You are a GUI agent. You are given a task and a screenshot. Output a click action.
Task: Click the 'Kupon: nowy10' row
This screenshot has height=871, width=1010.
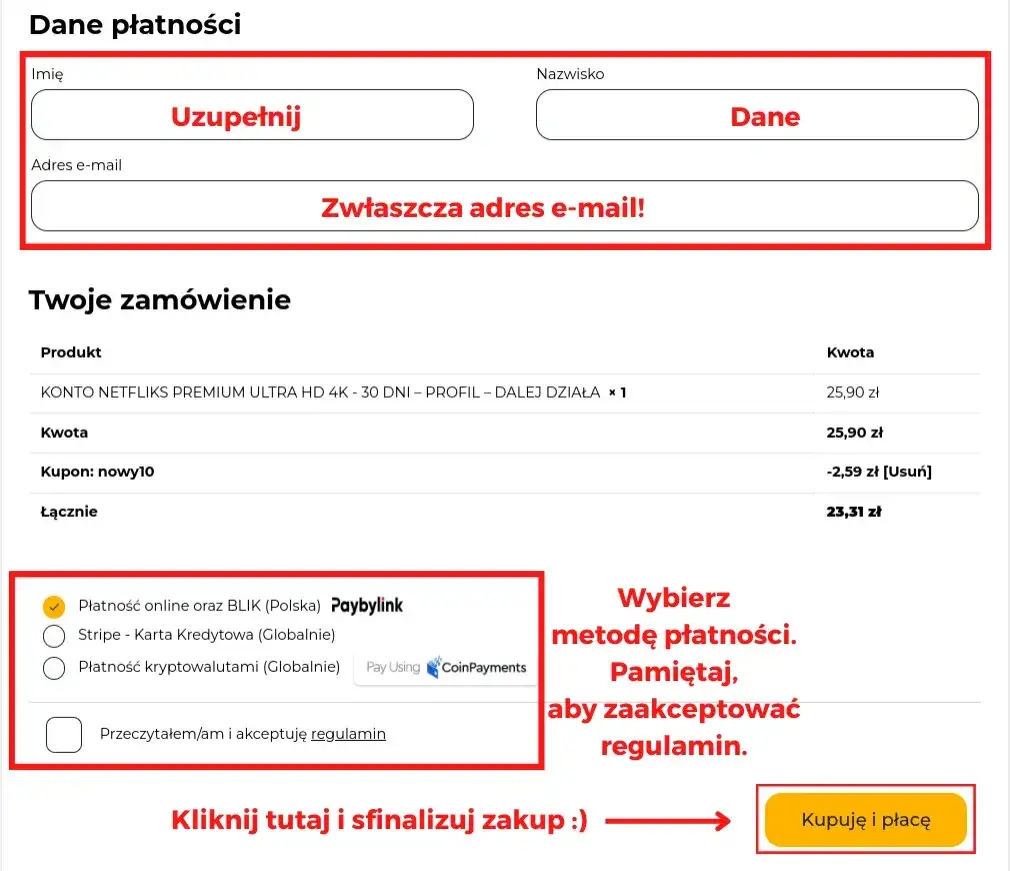99,471
